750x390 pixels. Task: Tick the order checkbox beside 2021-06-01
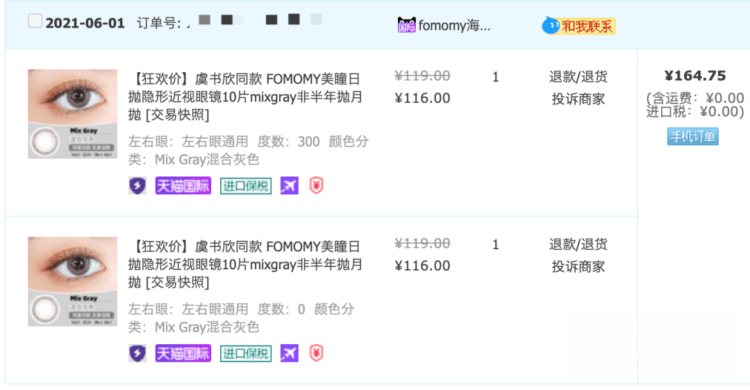pyautogui.click(x=35, y=21)
